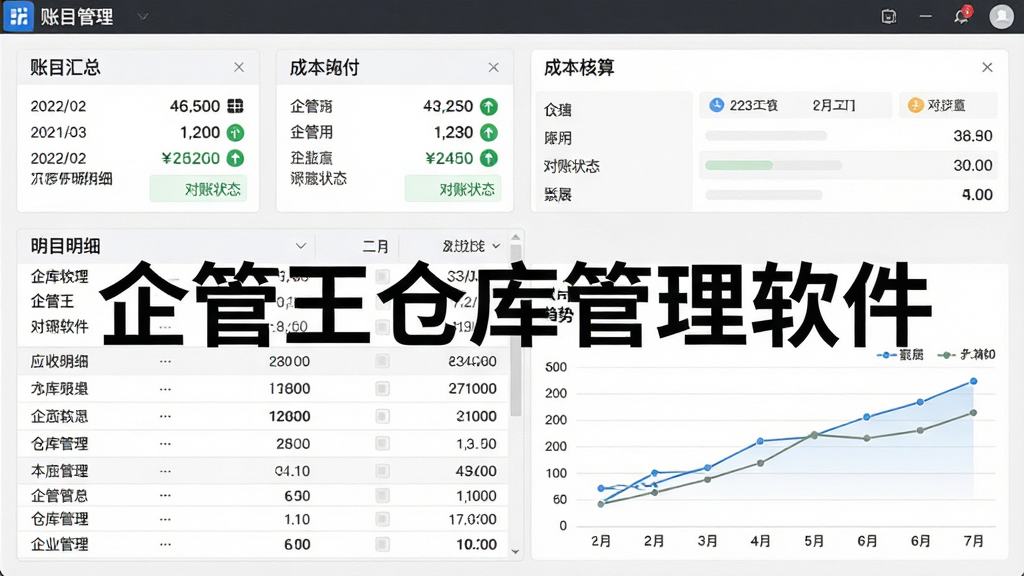Click green arrow icon beside ¥26200

click(x=235, y=158)
